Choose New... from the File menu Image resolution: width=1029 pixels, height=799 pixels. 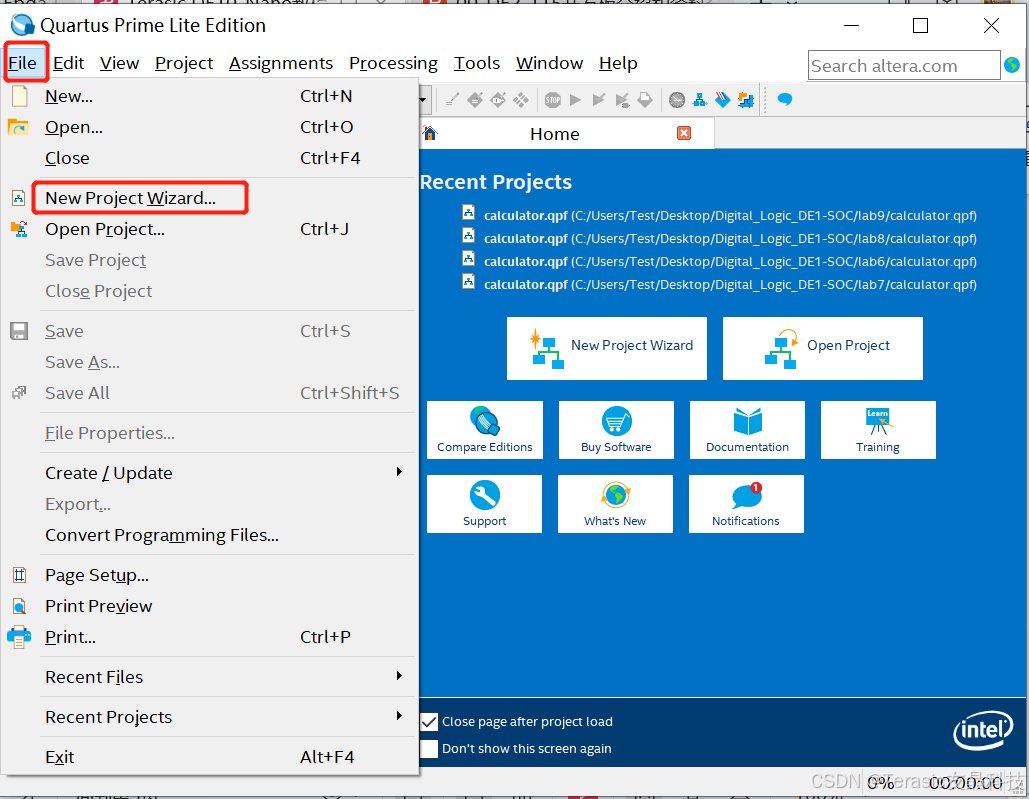(x=210, y=96)
